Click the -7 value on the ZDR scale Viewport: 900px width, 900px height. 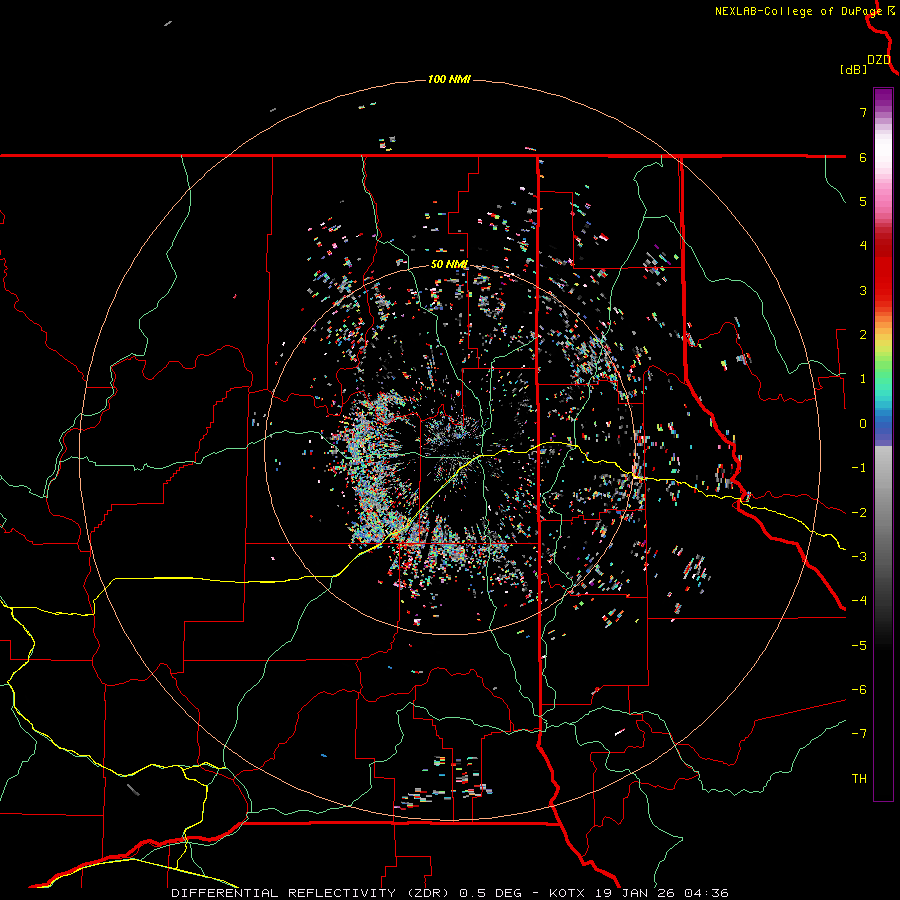[859, 734]
